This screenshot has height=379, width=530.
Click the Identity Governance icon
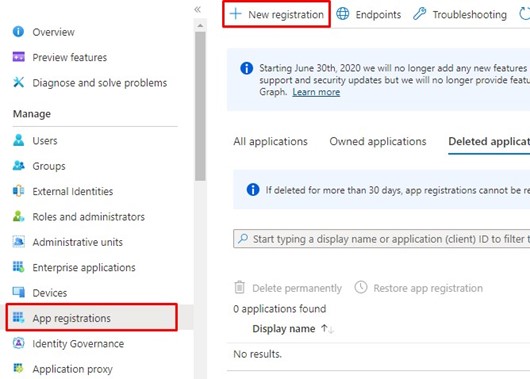pyautogui.click(x=19, y=343)
